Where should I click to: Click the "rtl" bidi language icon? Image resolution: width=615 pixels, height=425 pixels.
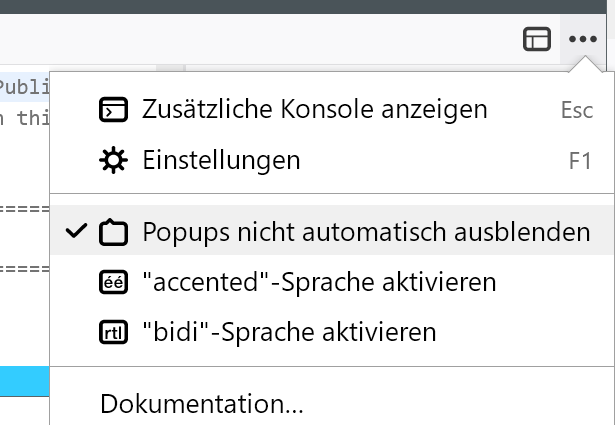coord(114,333)
